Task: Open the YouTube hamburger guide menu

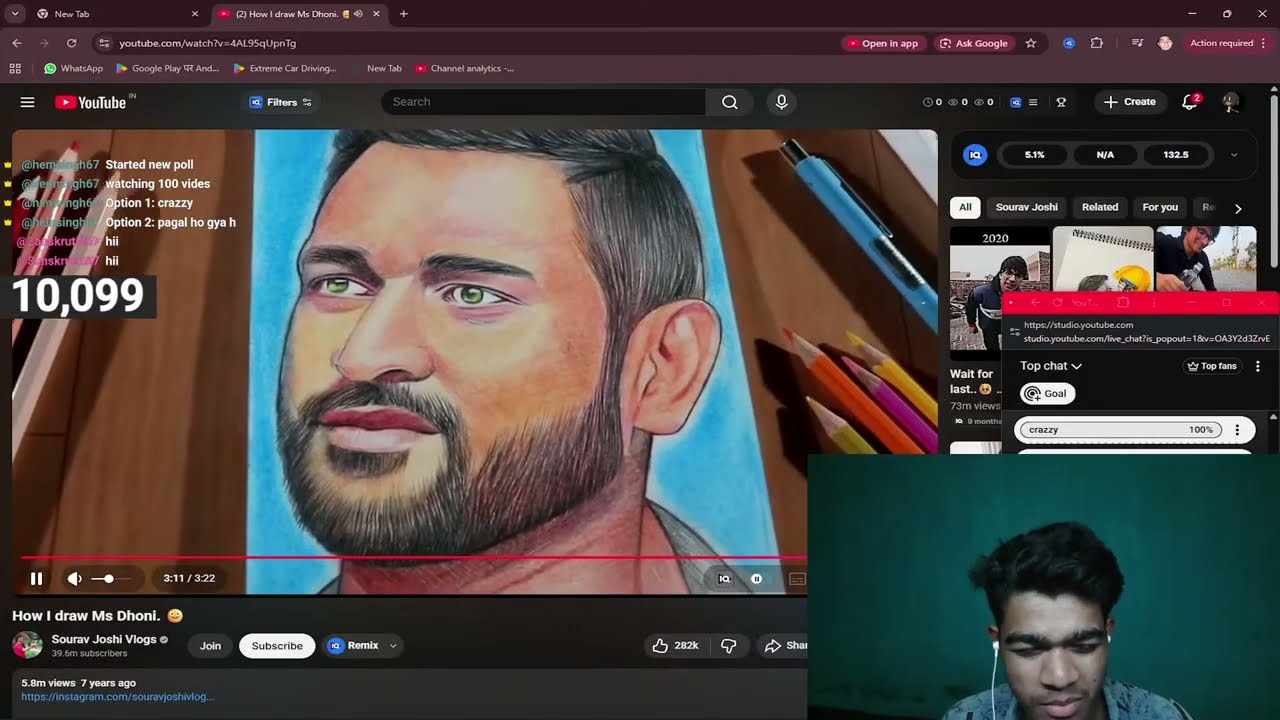Action: (27, 102)
